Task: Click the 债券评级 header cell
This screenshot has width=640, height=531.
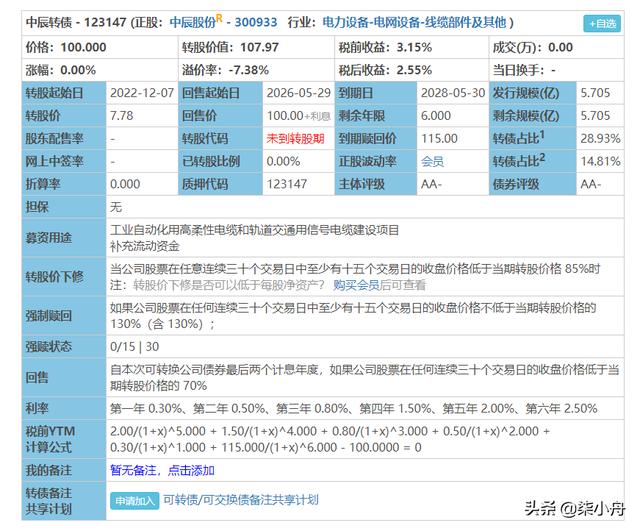Action: pos(532,184)
